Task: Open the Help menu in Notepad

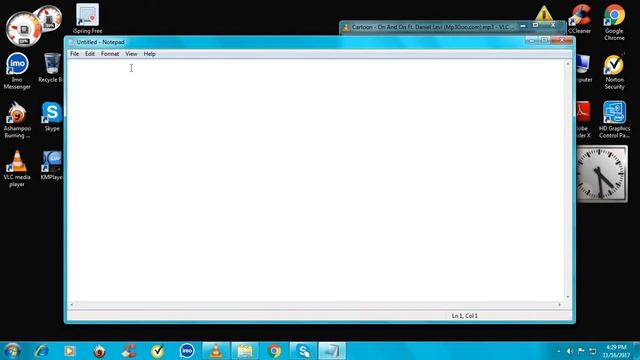Action: (x=149, y=54)
